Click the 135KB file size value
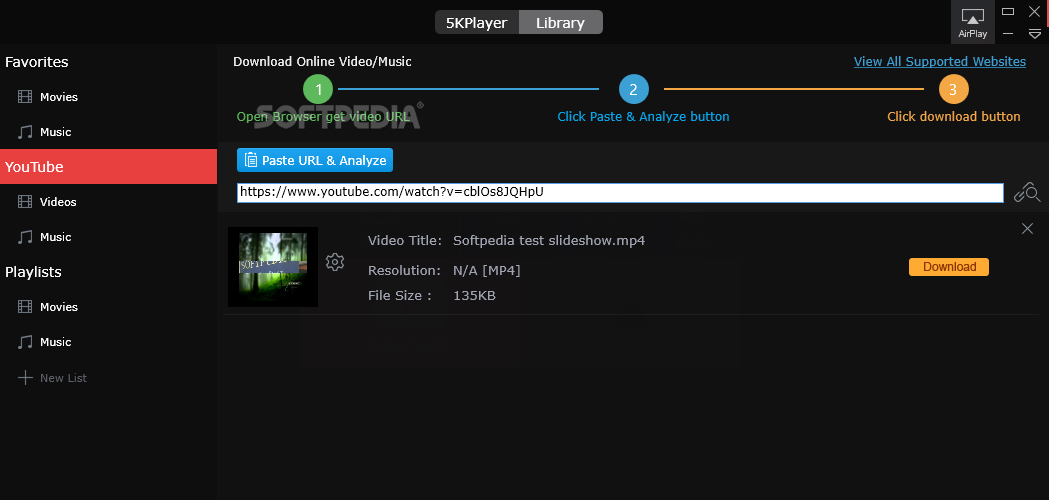Viewport: 1049px width, 500px height. pos(474,295)
